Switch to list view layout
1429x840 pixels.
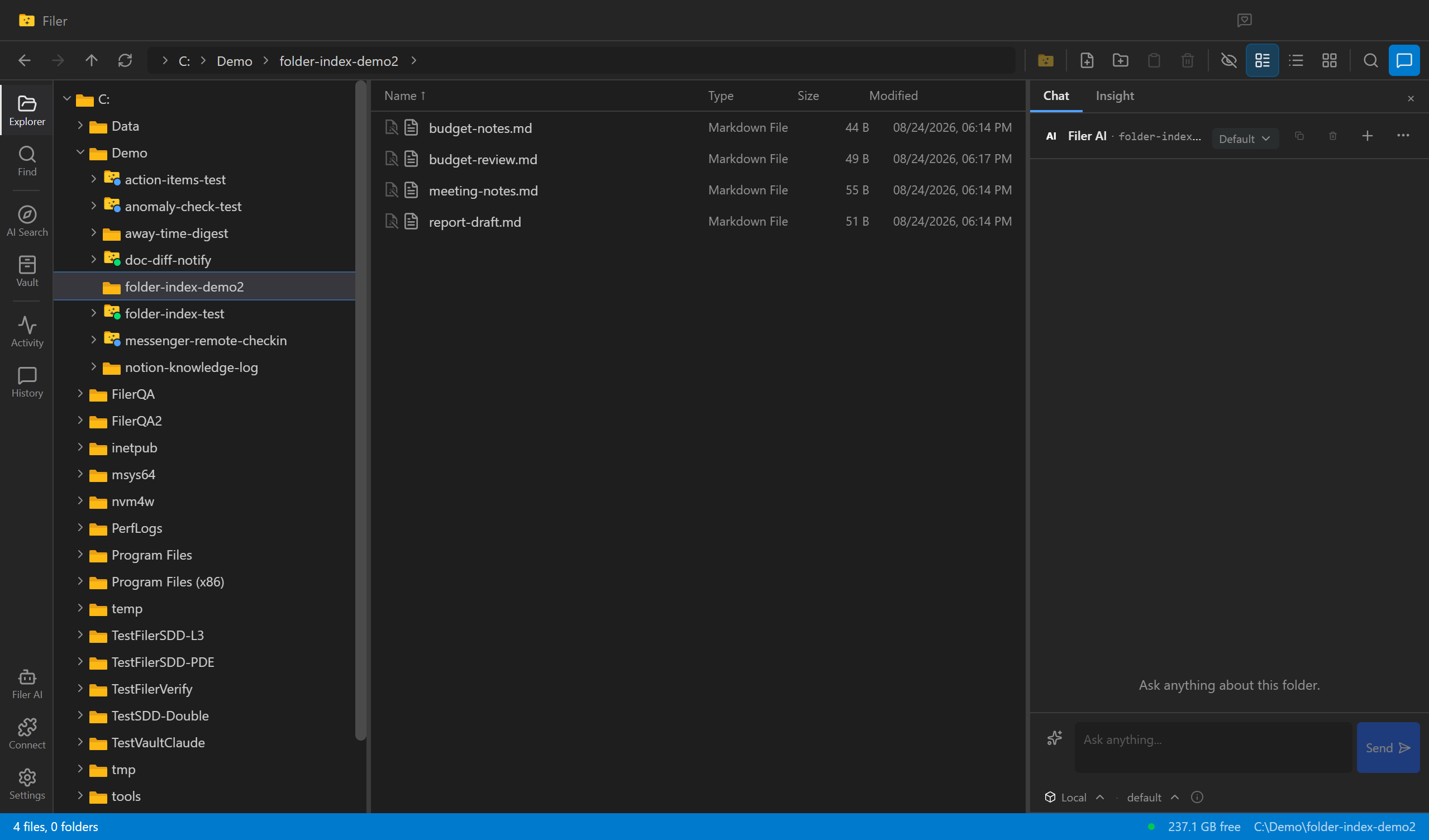[1295, 61]
